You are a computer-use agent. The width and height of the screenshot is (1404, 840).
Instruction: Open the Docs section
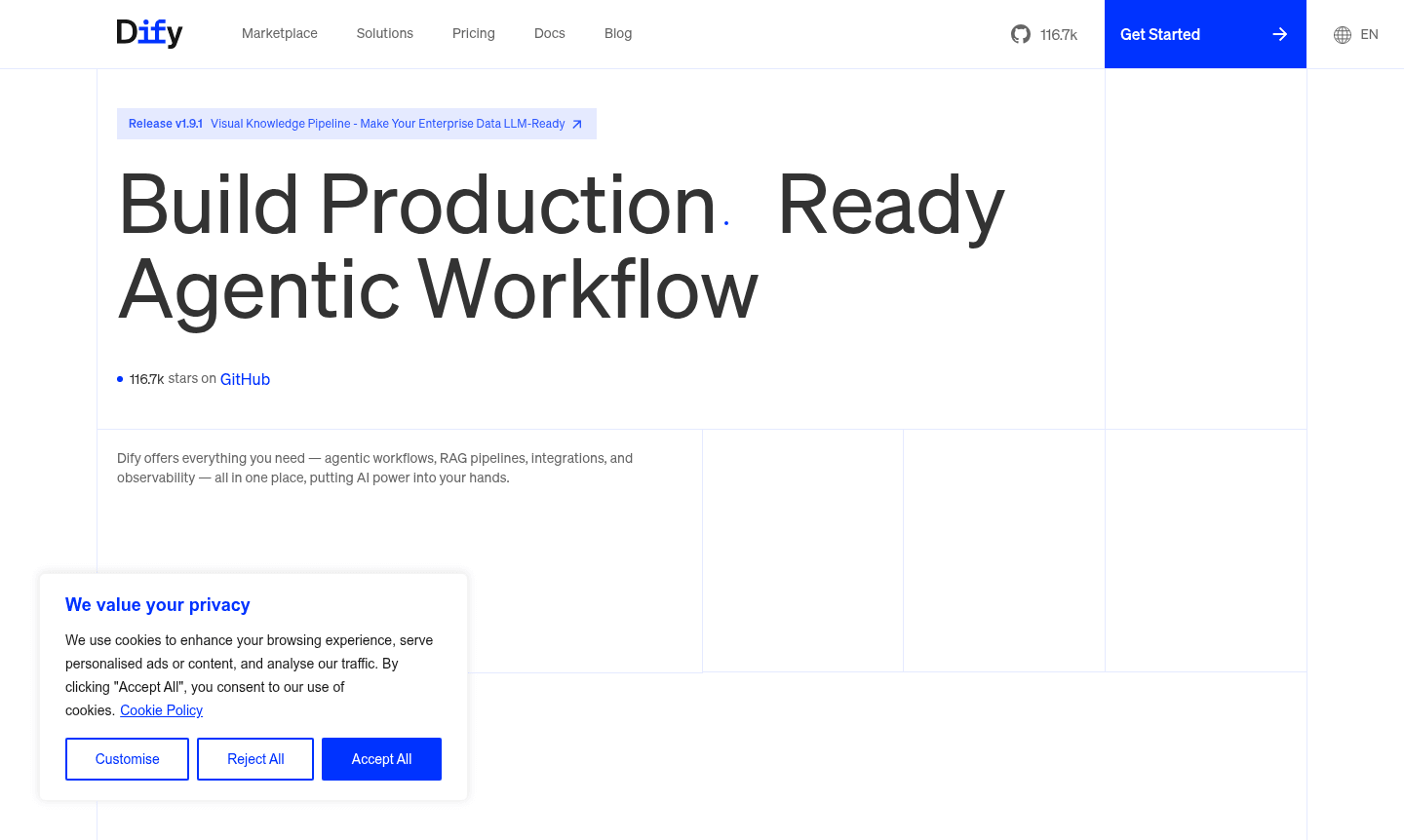coord(549,33)
